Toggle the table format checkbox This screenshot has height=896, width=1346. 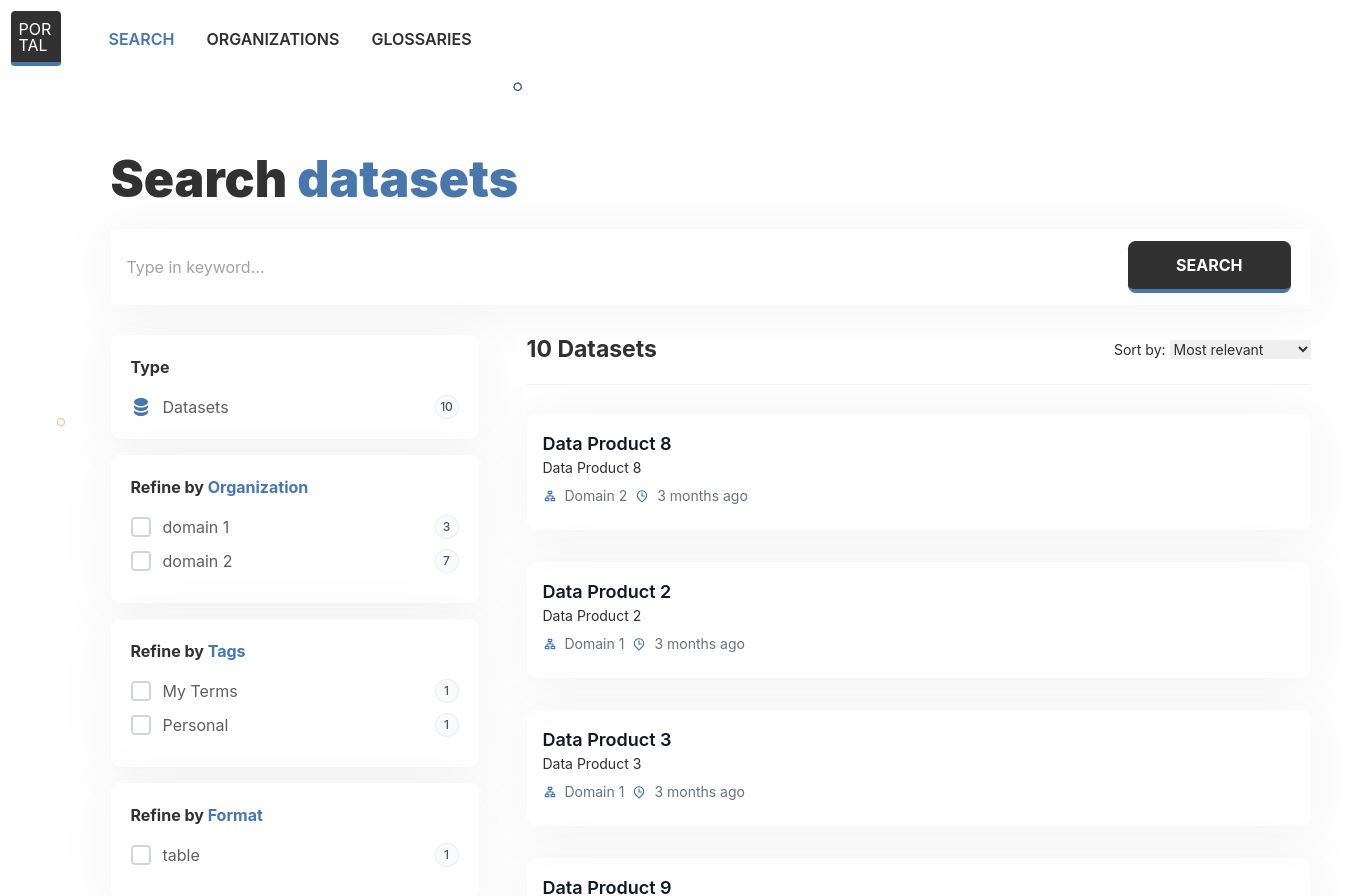point(141,855)
